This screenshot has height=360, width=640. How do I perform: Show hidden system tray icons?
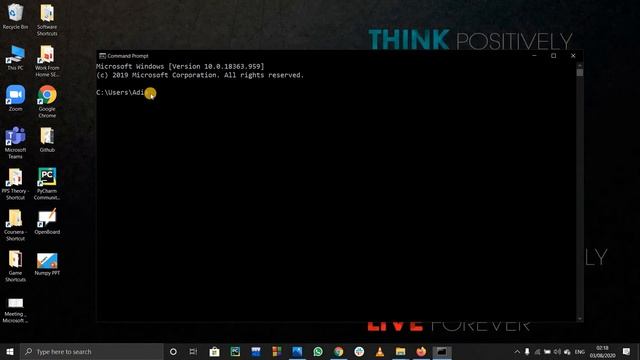pos(517,351)
